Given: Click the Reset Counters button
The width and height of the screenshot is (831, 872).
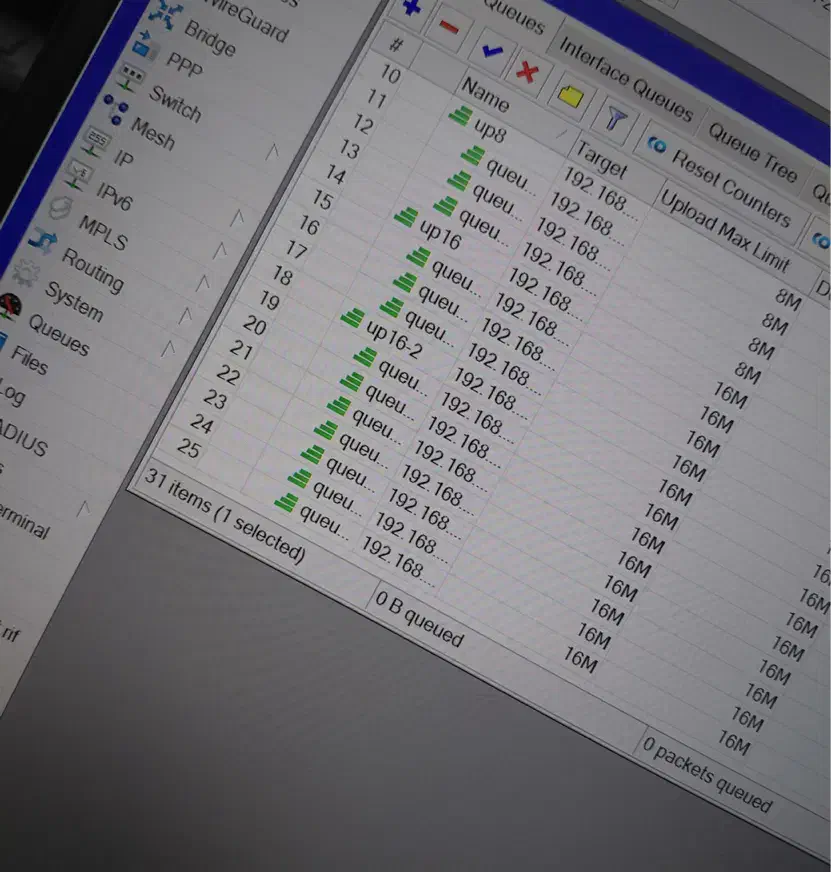Looking at the screenshot, I should coord(722,181).
